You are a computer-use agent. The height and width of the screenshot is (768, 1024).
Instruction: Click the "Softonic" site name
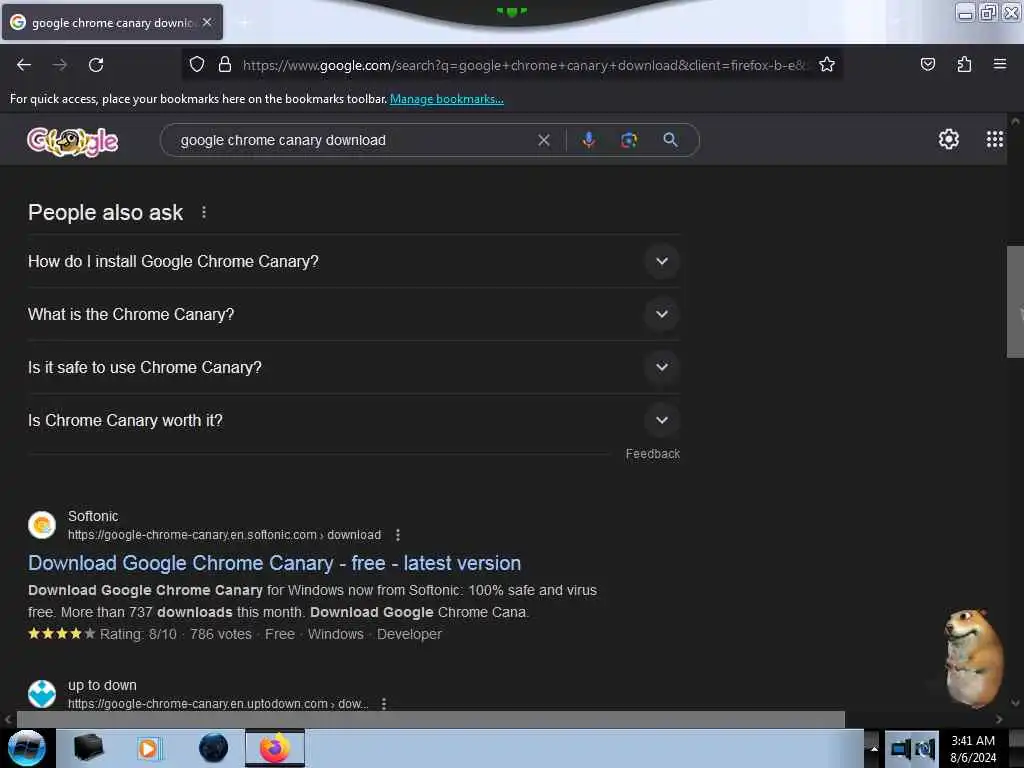[x=93, y=516]
